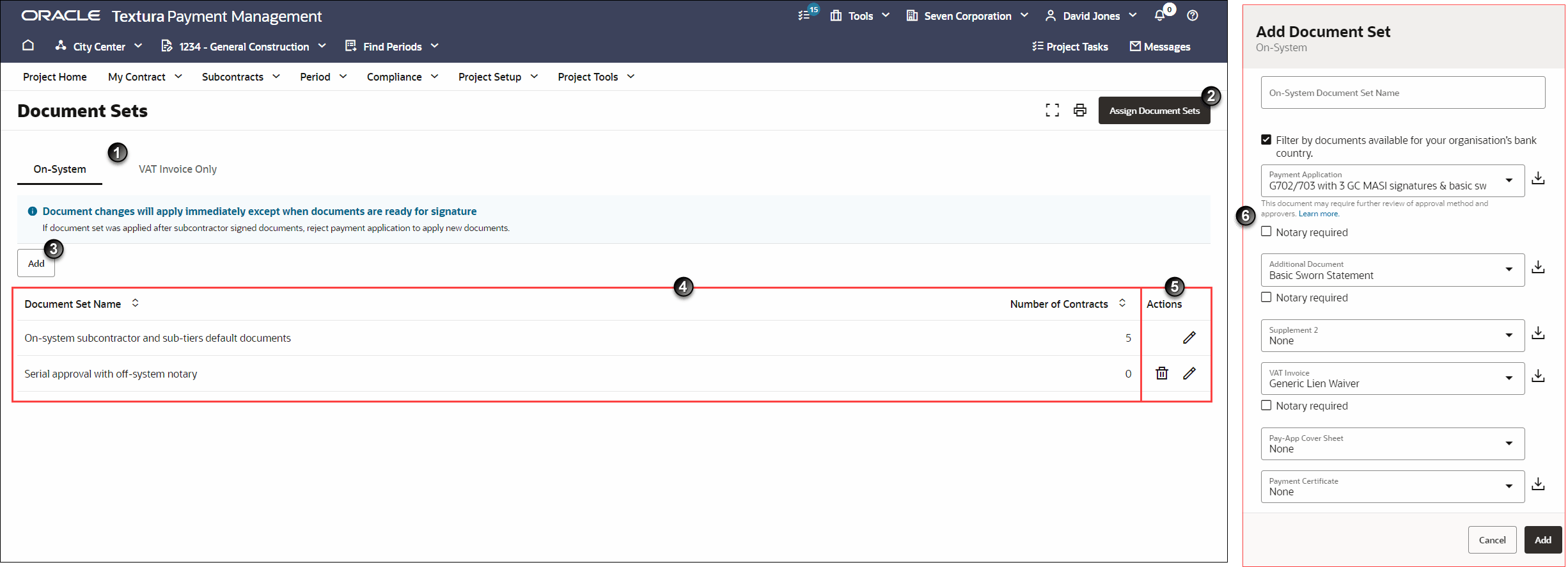Expand the Seven Corporation organization menu
Viewport: 1568px width, 567px height.
[967, 16]
